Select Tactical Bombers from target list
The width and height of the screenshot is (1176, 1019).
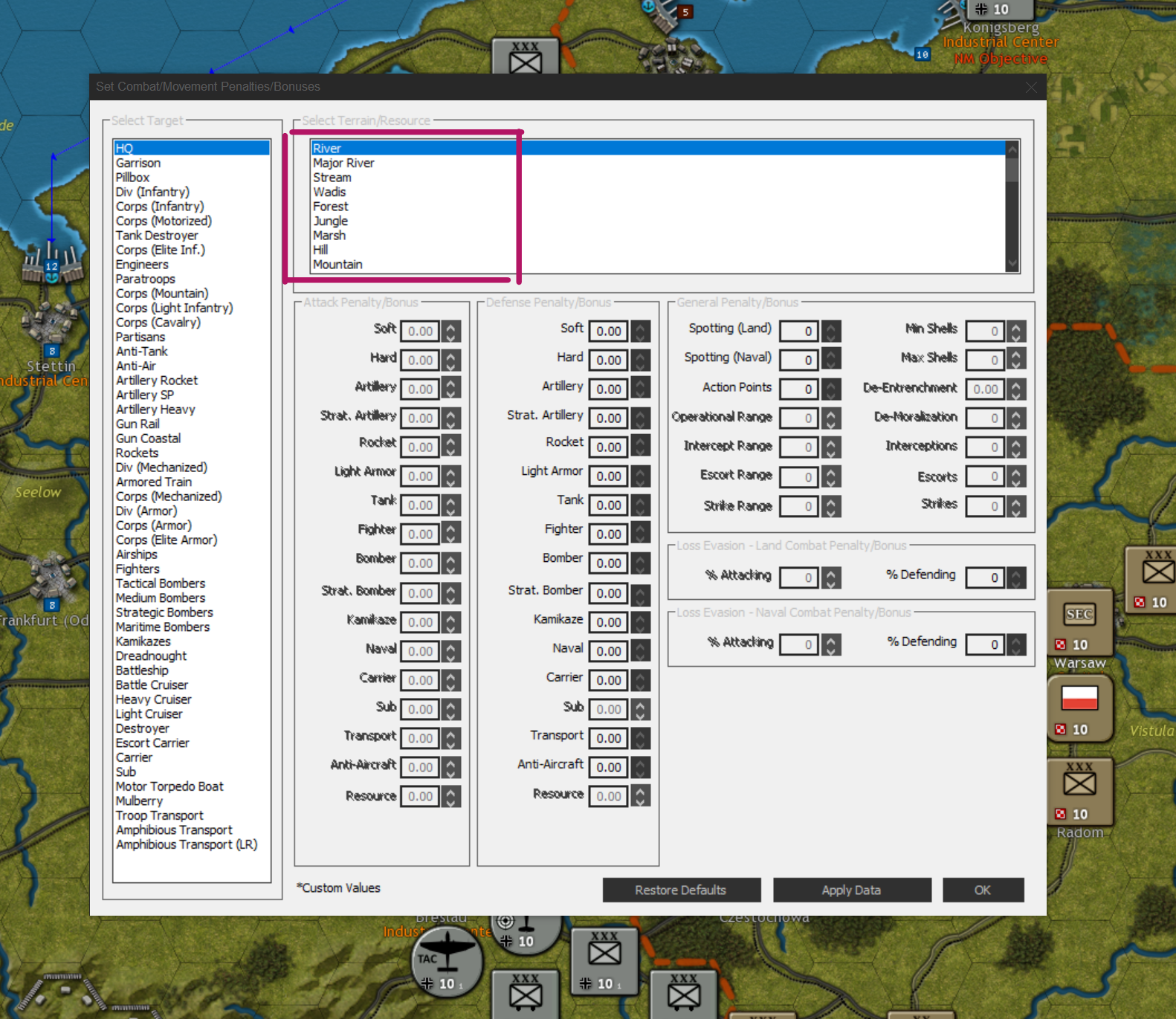[x=161, y=583]
